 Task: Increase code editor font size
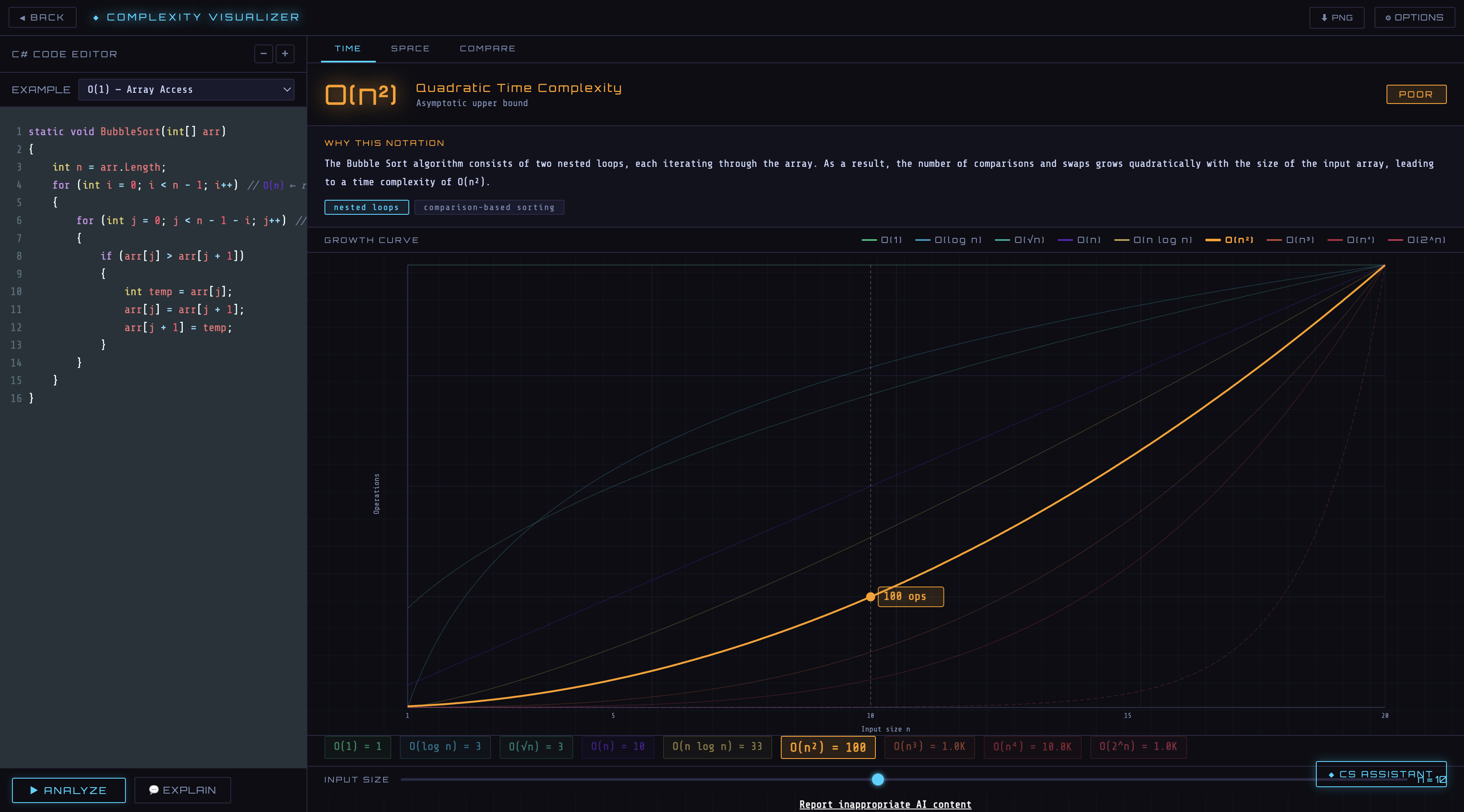(x=285, y=54)
